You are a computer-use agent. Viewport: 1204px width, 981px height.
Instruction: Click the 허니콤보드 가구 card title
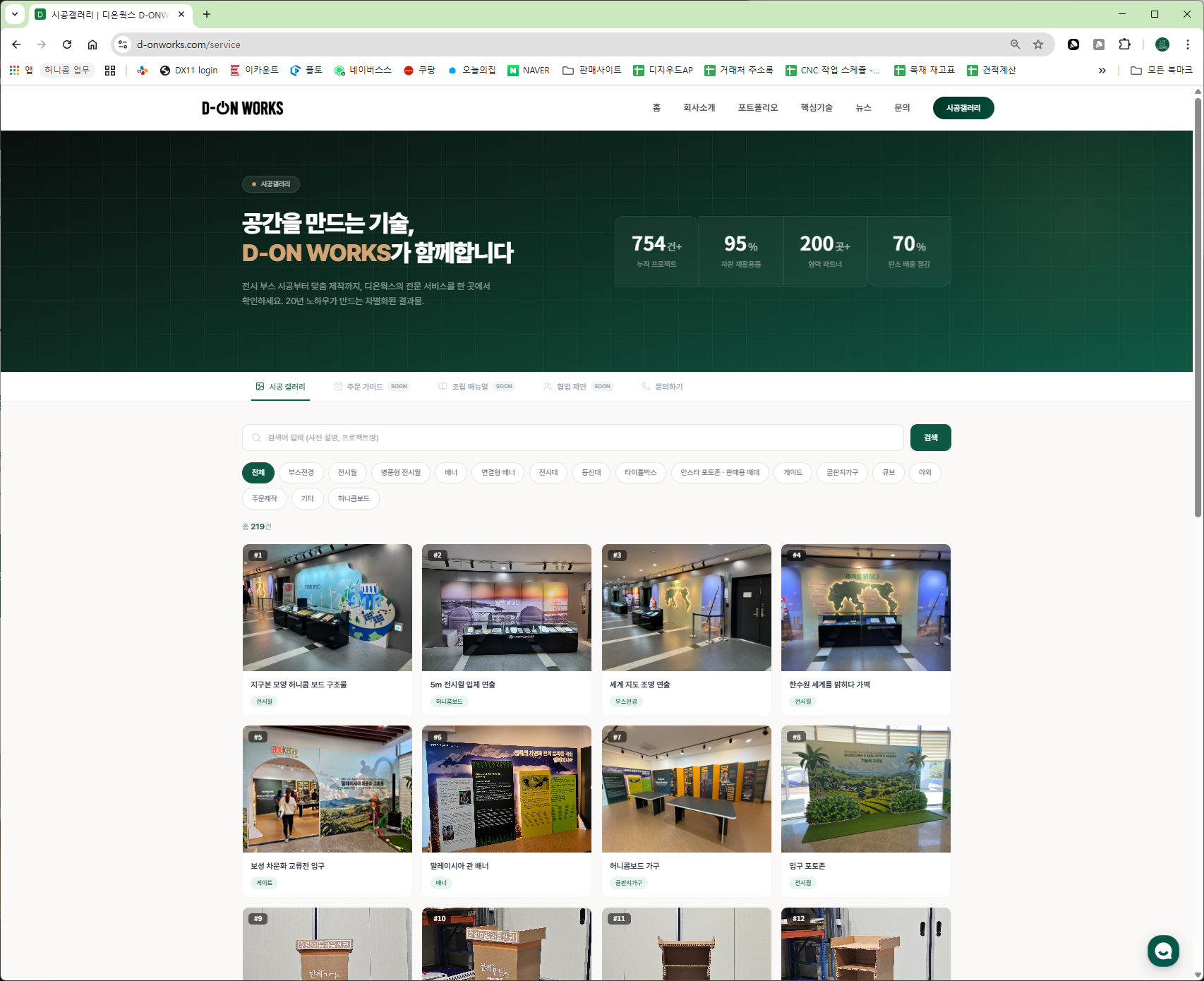[634, 866]
